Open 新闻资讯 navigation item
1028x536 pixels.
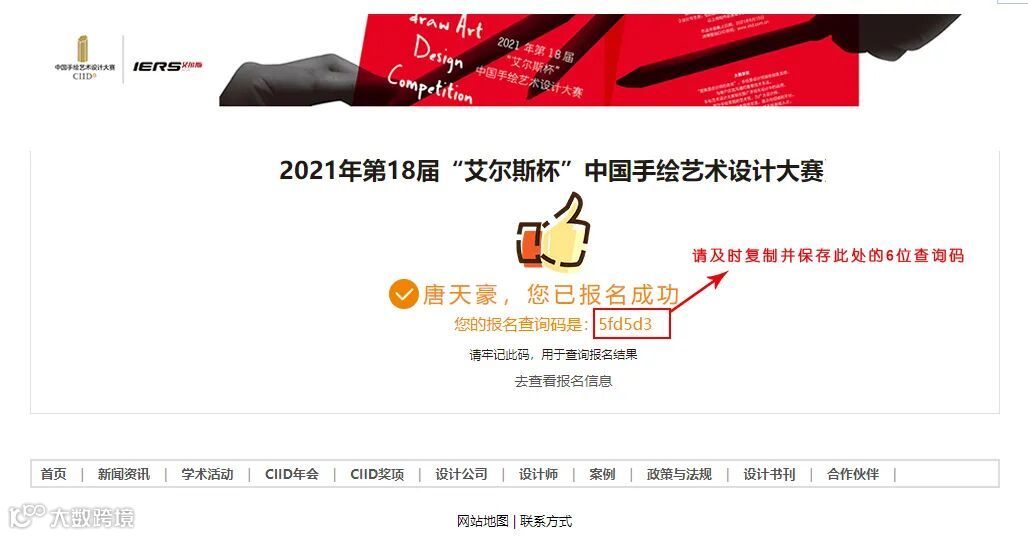tap(124, 474)
